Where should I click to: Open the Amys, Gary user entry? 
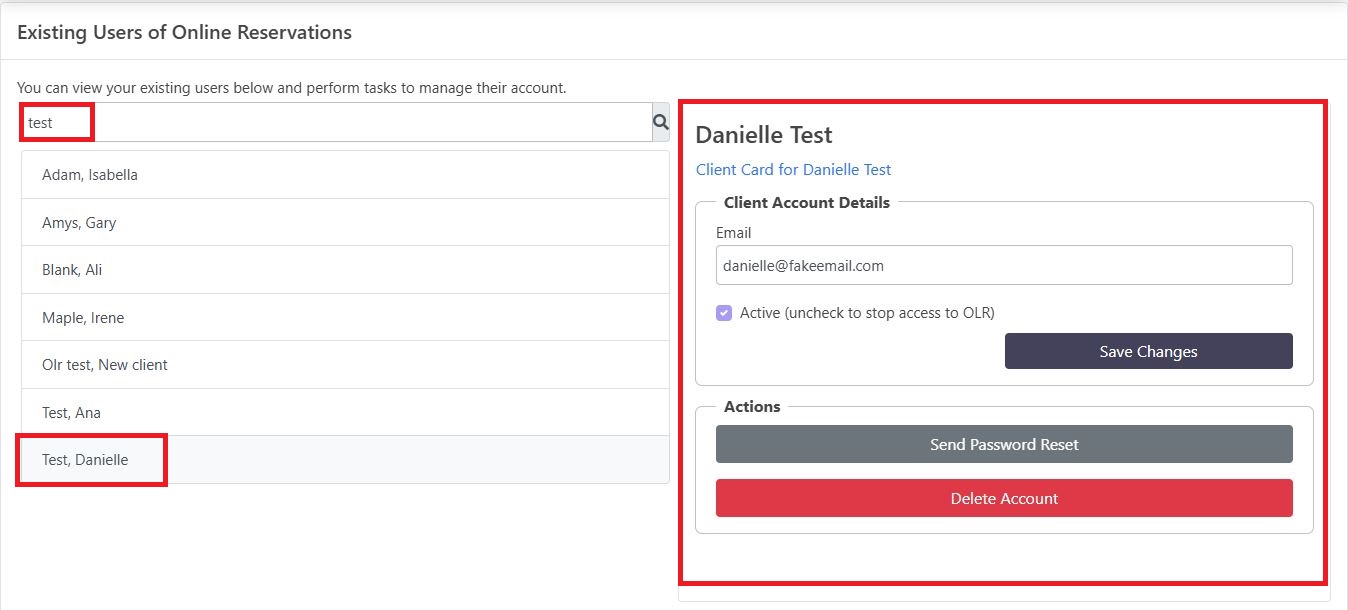[x=345, y=222]
